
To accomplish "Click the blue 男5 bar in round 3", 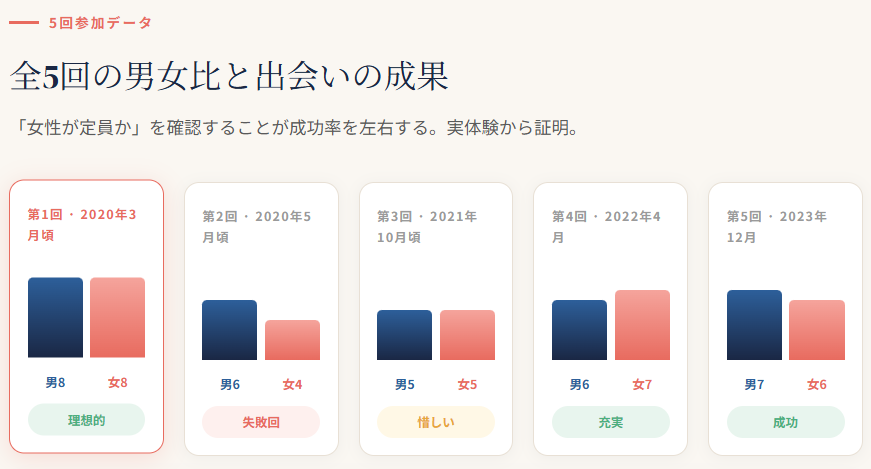I will tap(404, 335).
